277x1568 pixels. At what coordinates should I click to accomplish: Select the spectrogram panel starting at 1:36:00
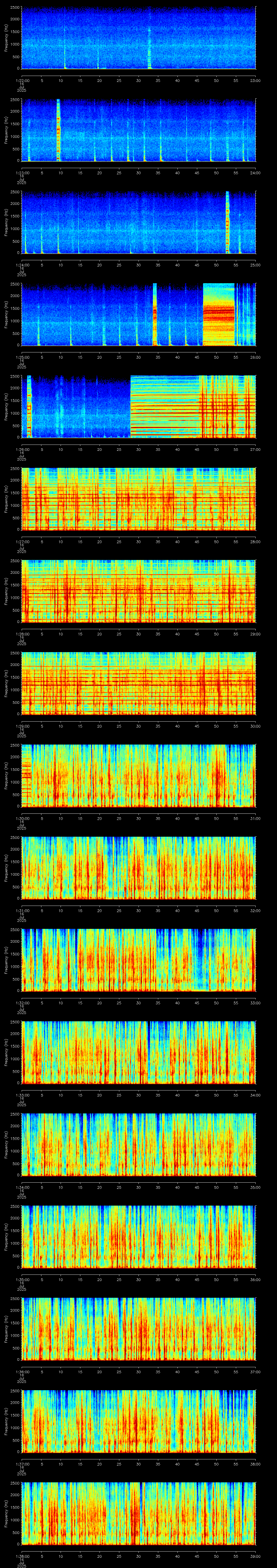(x=139, y=1329)
